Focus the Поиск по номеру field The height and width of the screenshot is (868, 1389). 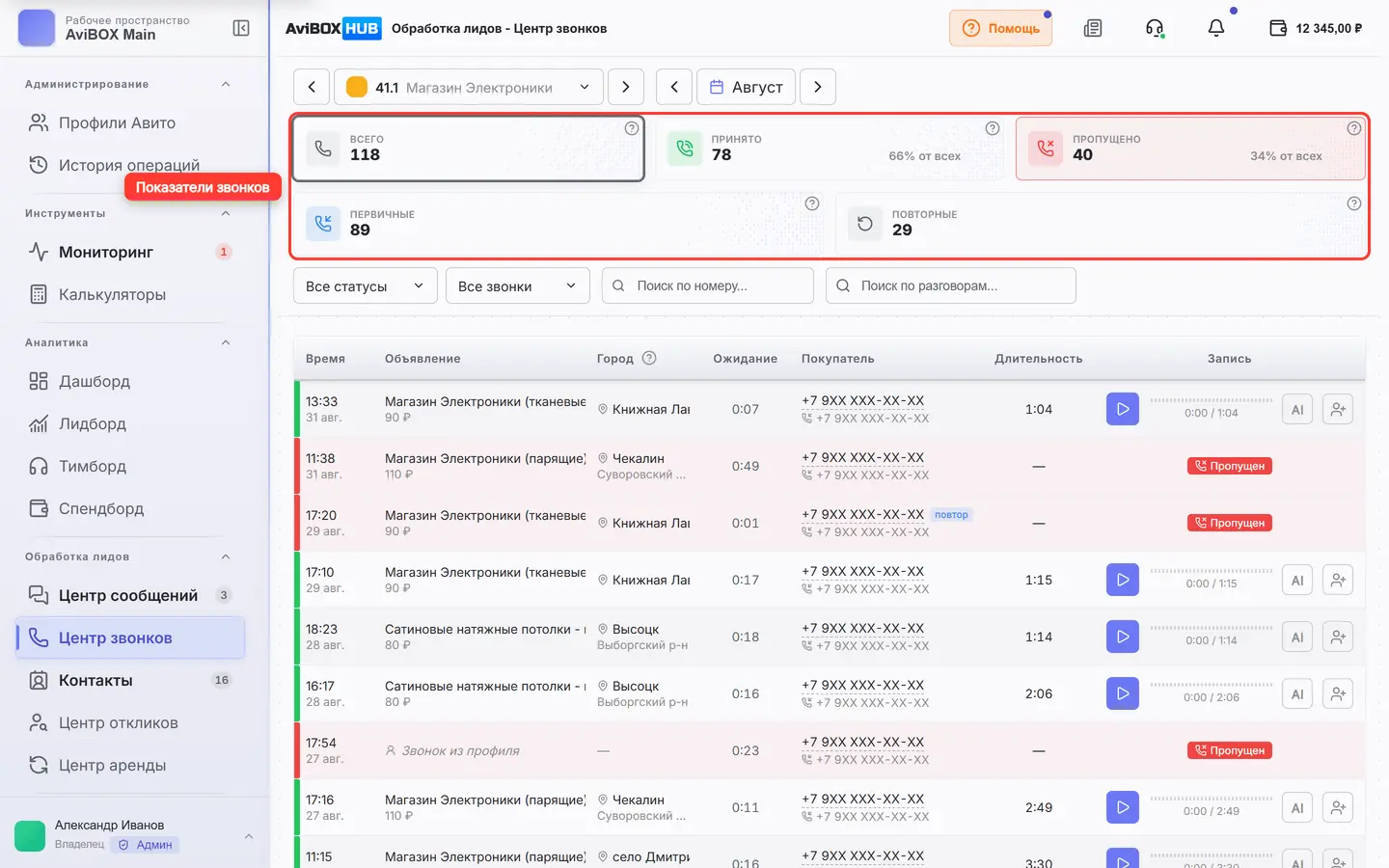tap(708, 285)
